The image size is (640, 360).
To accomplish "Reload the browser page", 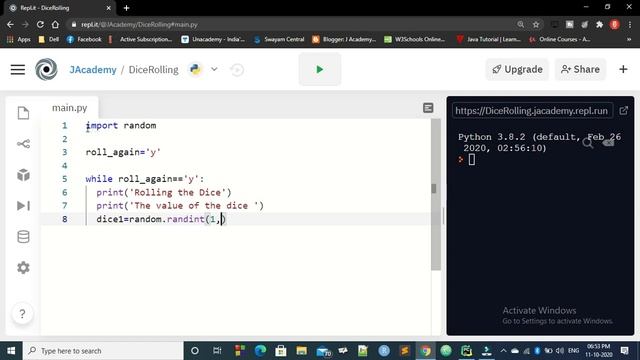I will [40, 24].
